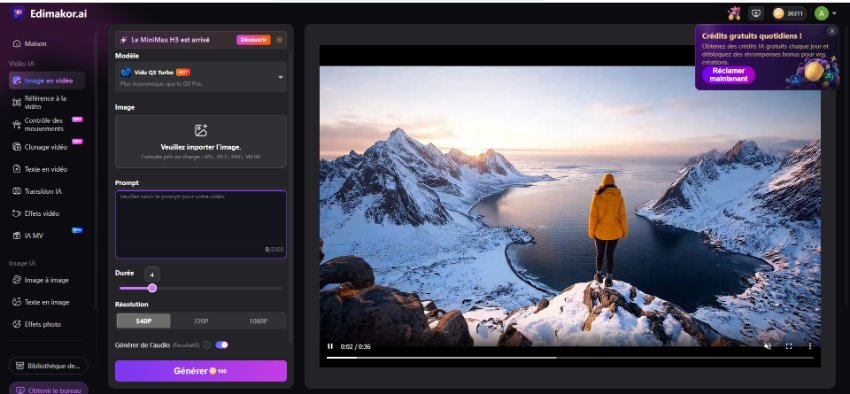
Task: Open Référence à la vidéo tool
Action: [47, 102]
